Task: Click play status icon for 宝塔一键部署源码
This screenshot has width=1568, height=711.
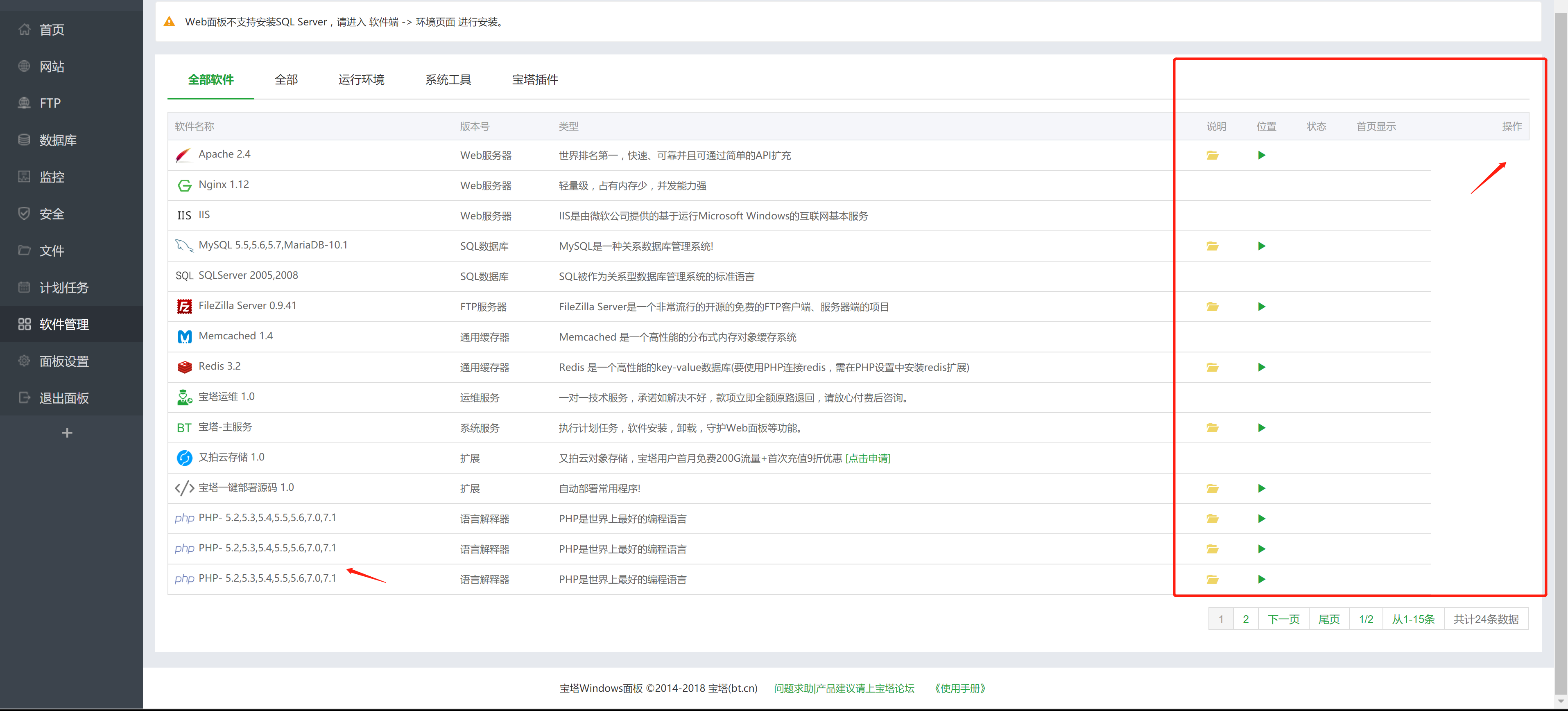Action: pos(1261,488)
